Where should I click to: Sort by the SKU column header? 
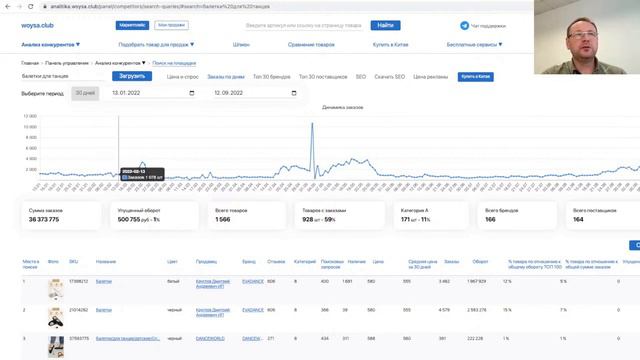[x=73, y=262]
